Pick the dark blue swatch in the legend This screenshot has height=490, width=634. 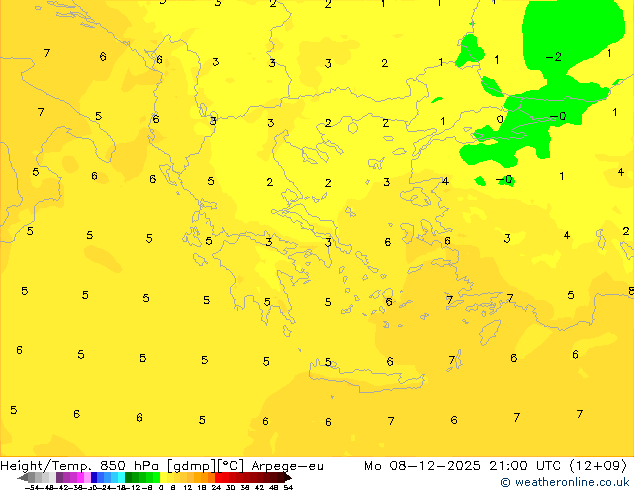[94, 477]
